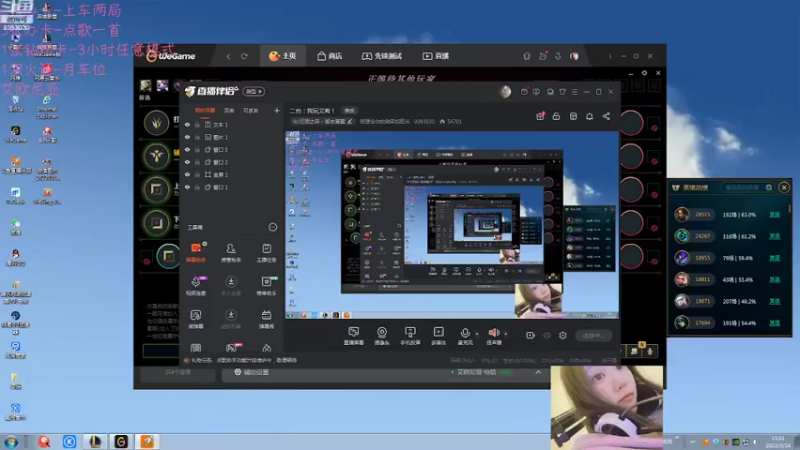Open the black G app on taskbar
The image size is (800, 450).
(x=121, y=441)
